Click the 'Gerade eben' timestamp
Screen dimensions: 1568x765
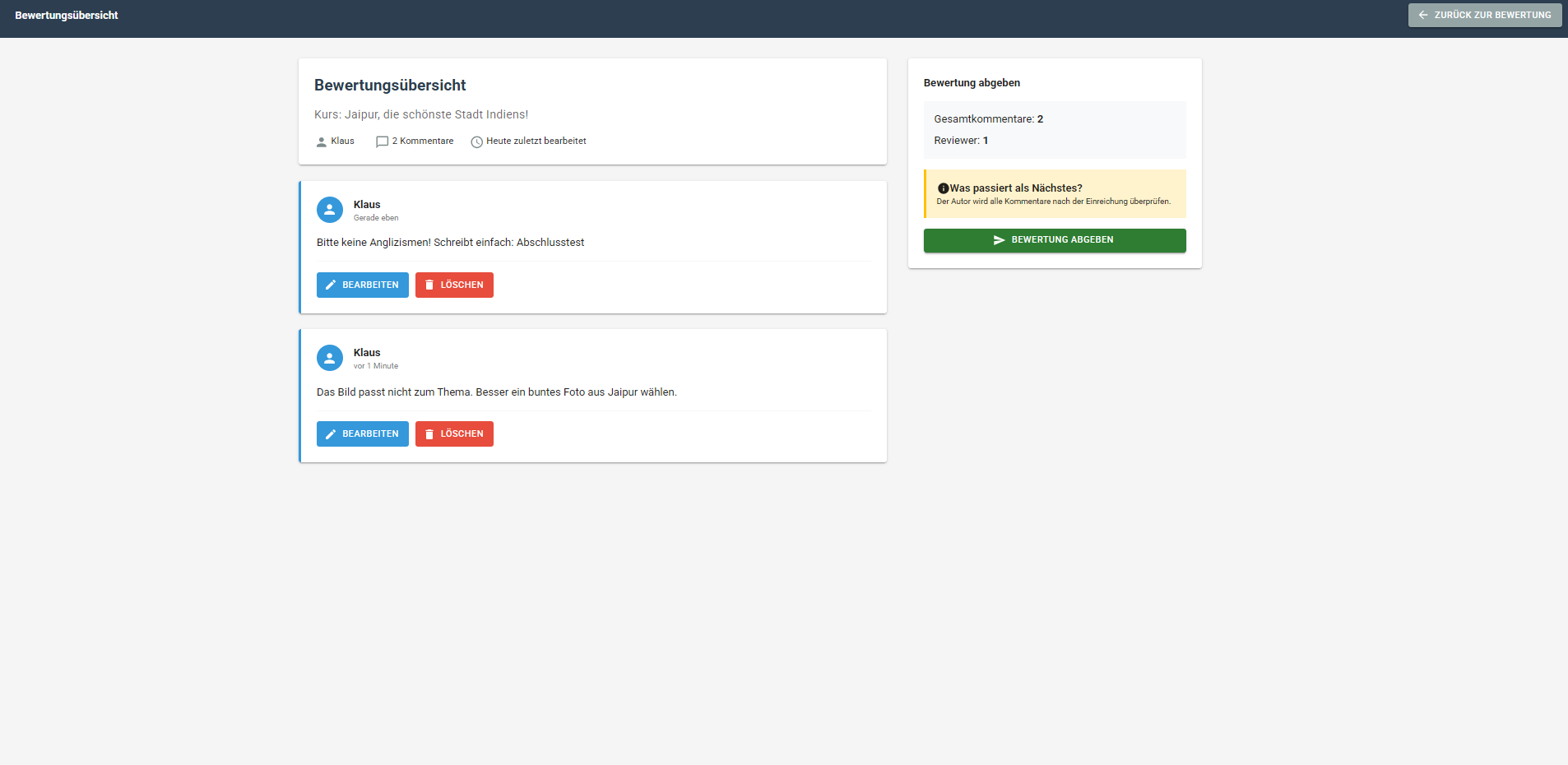pos(376,218)
